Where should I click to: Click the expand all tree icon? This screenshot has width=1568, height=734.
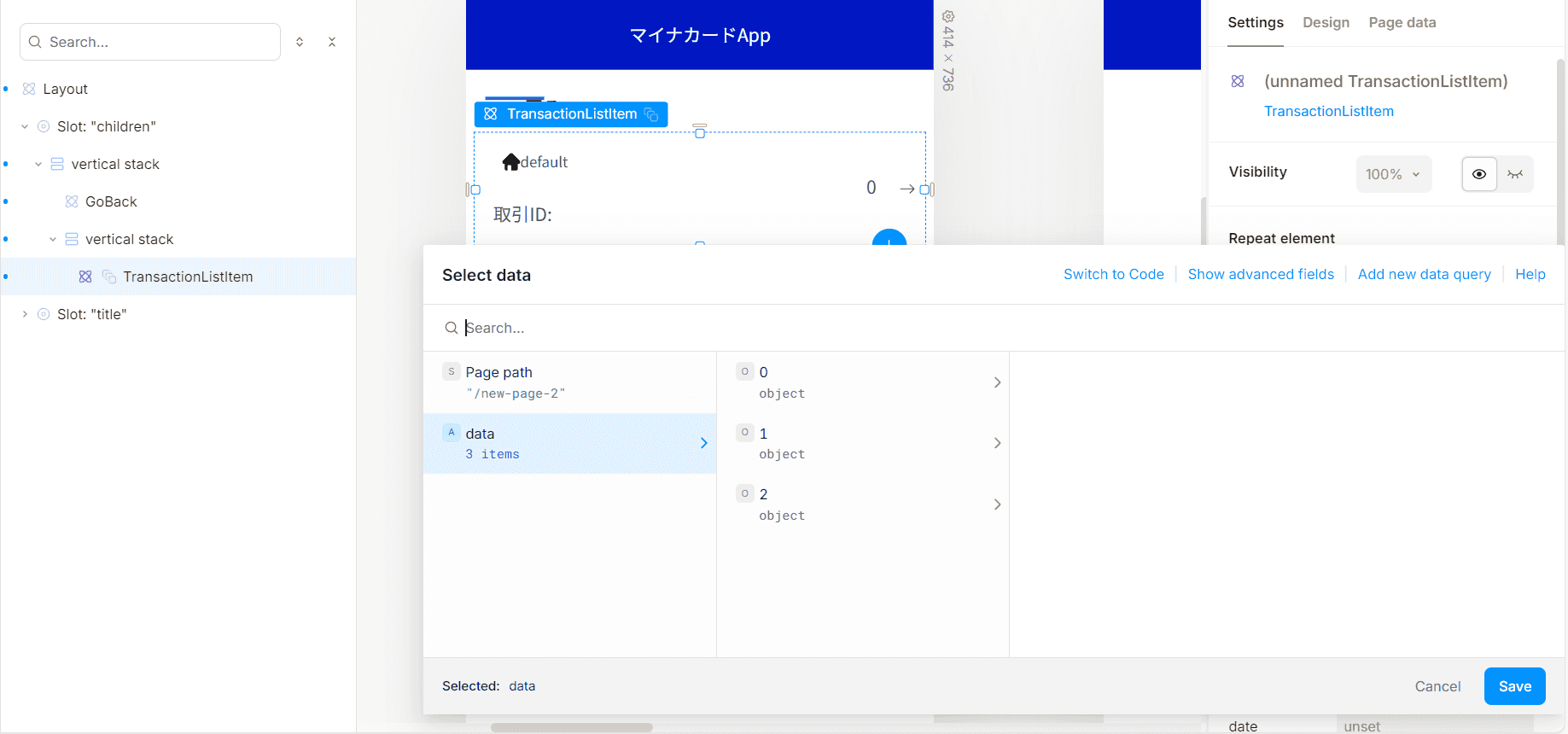pyautogui.click(x=300, y=42)
